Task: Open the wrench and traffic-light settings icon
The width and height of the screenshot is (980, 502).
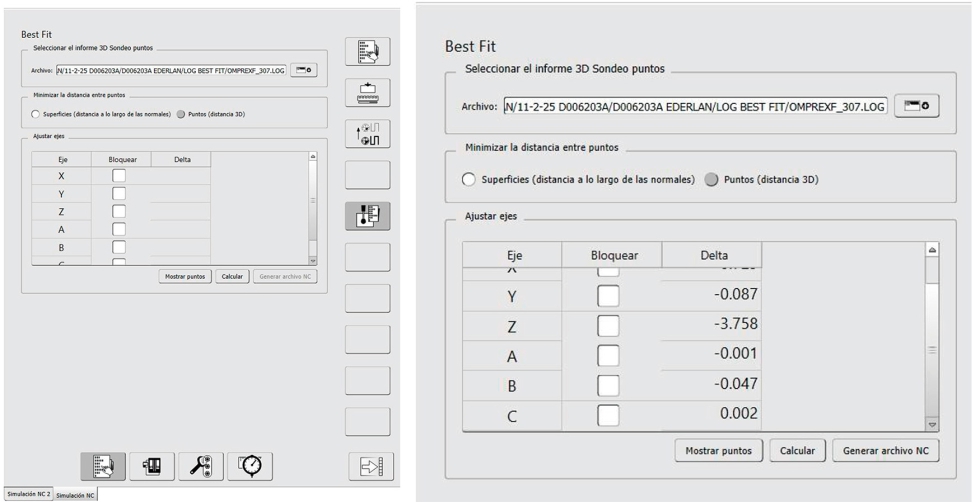Action: tap(201, 466)
